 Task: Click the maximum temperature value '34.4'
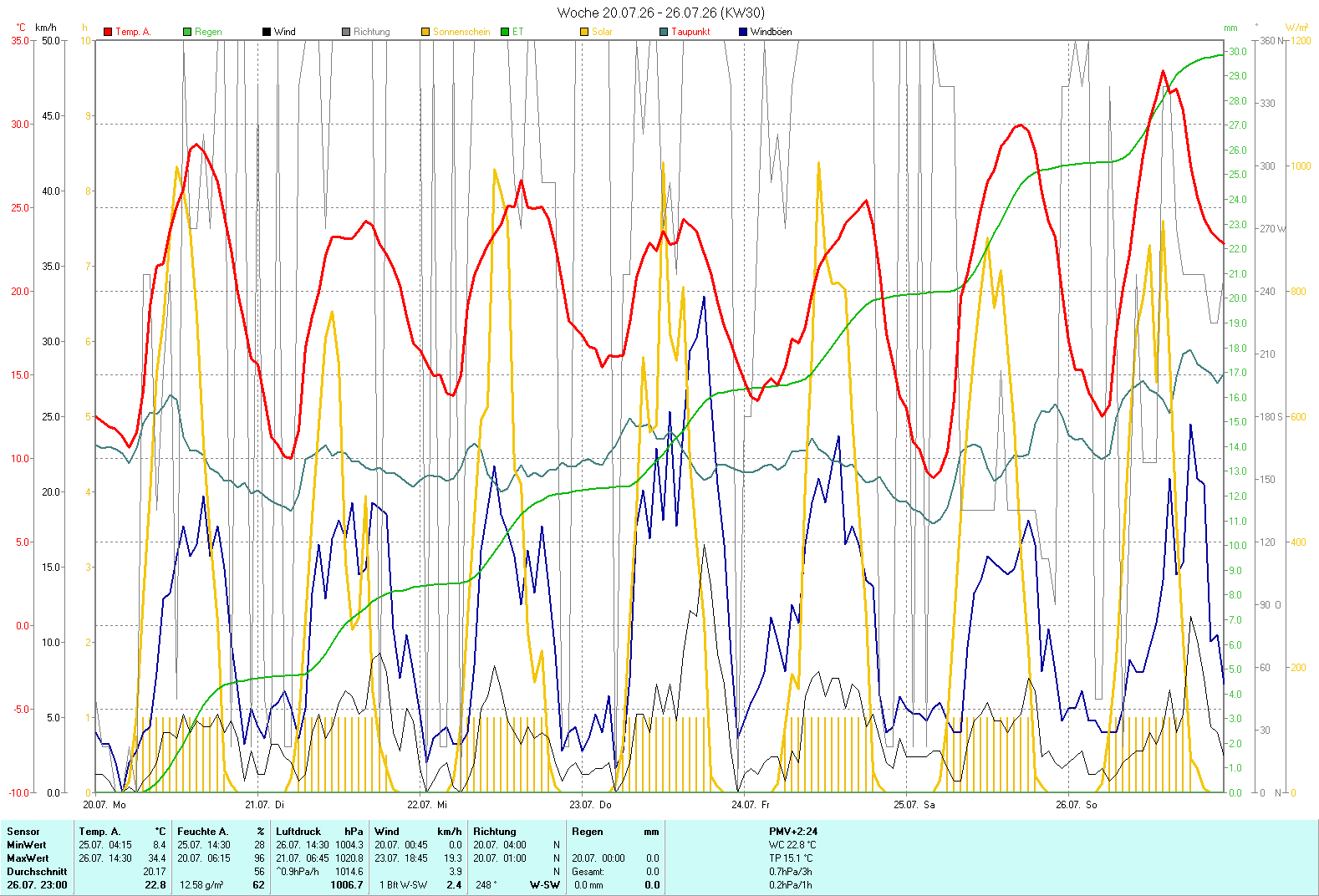(x=157, y=858)
